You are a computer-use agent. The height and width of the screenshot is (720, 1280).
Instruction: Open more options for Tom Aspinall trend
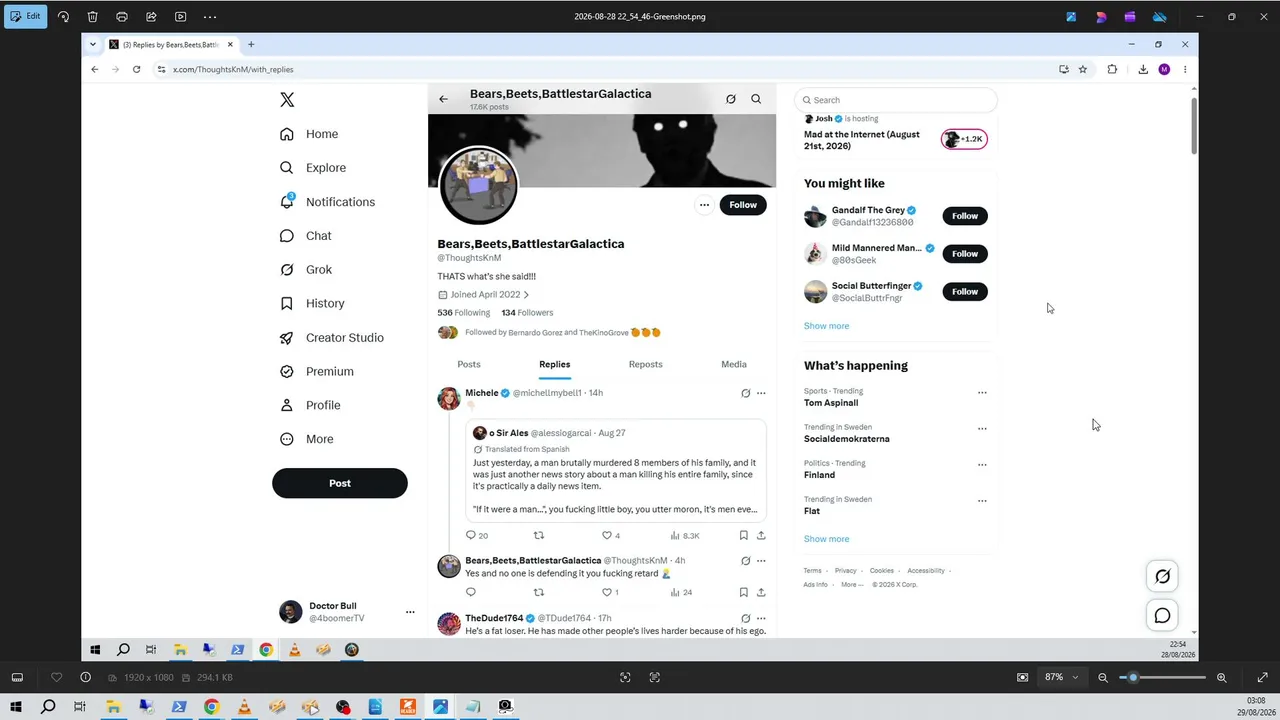pos(982,393)
